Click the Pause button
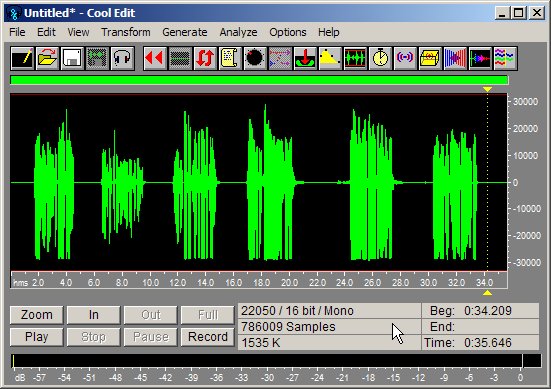 coord(151,337)
